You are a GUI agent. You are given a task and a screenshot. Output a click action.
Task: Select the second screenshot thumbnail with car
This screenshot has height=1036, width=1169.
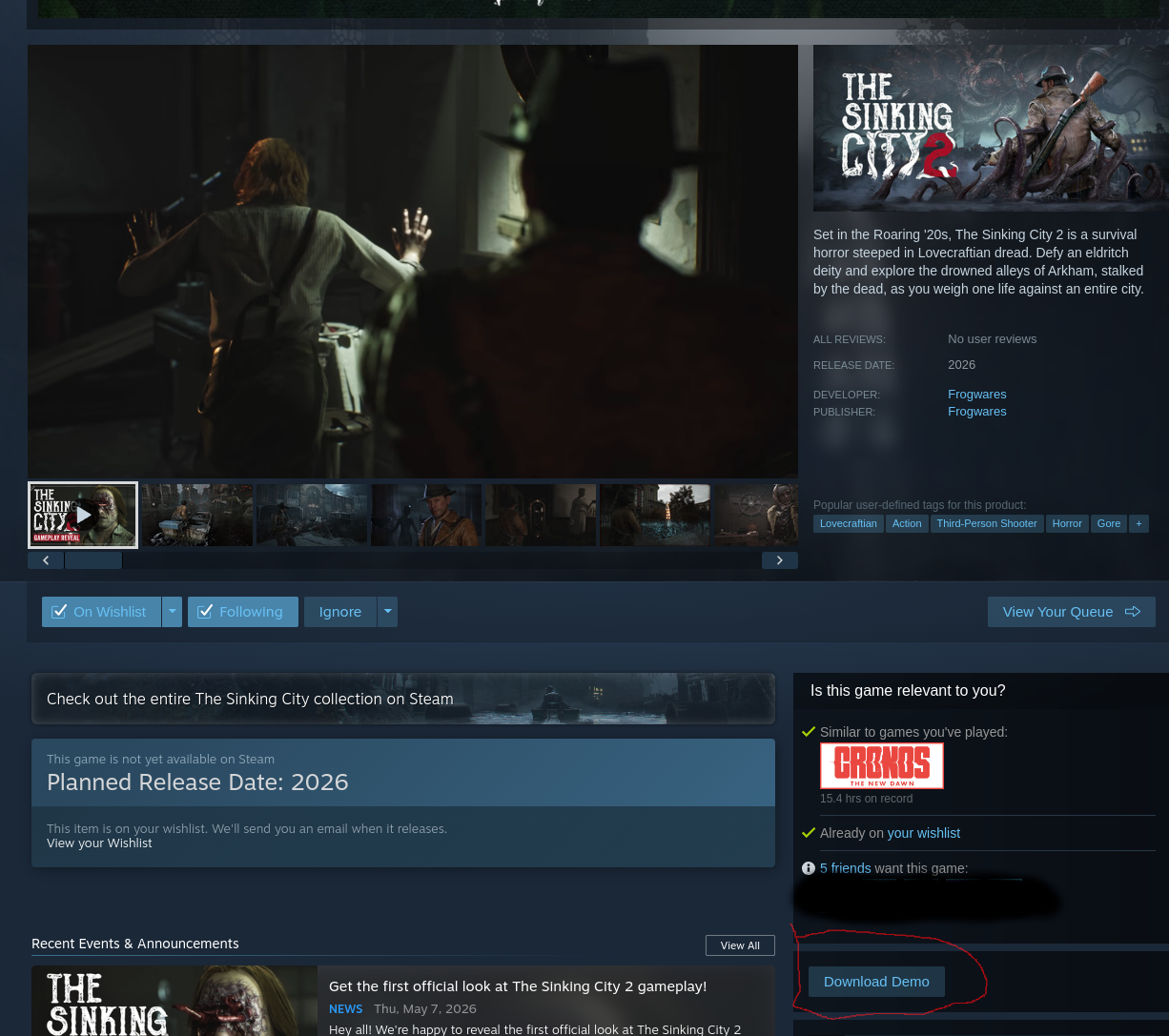pos(197,515)
